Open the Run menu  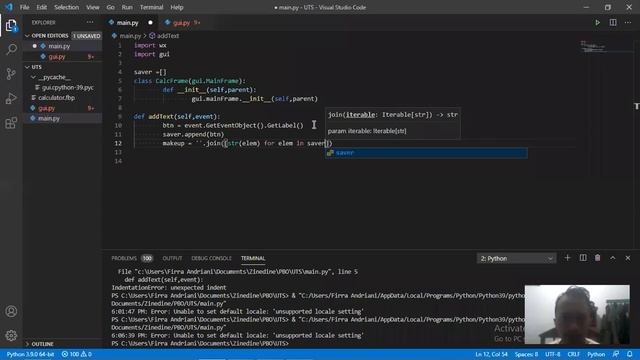[x=127, y=7]
